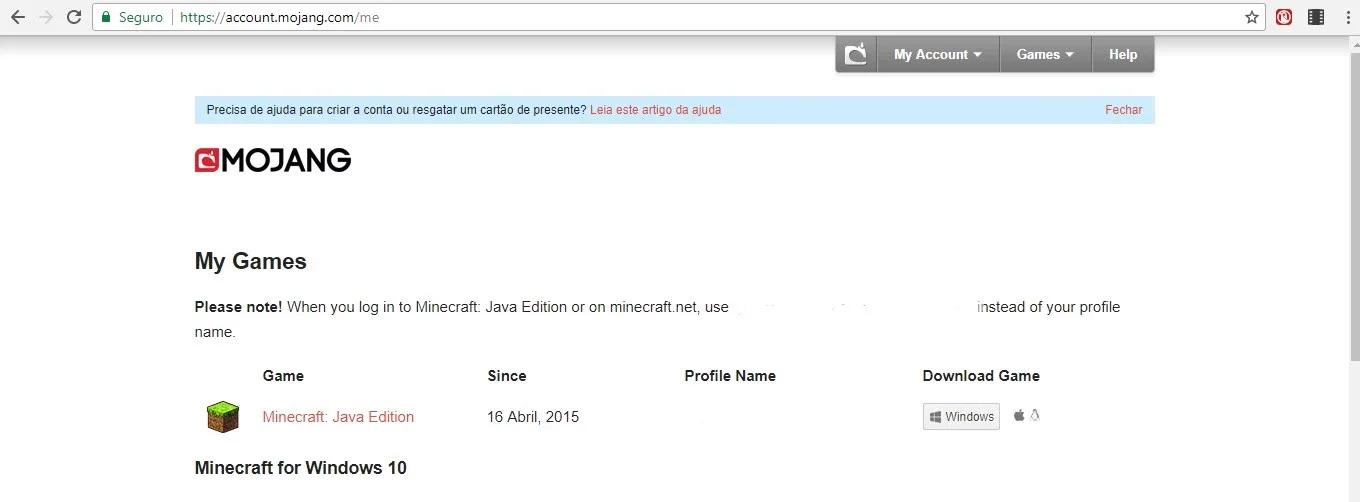Viewport: 1360px width, 502px height.
Task: Click the Windows download button
Action: click(961, 416)
